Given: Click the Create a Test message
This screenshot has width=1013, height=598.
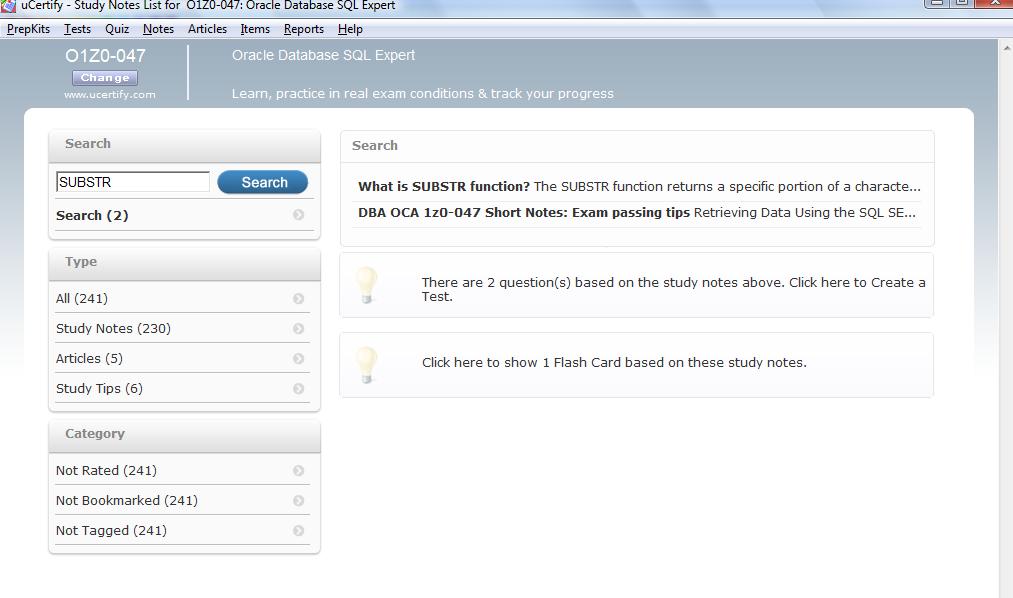Looking at the screenshot, I should 673,289.
